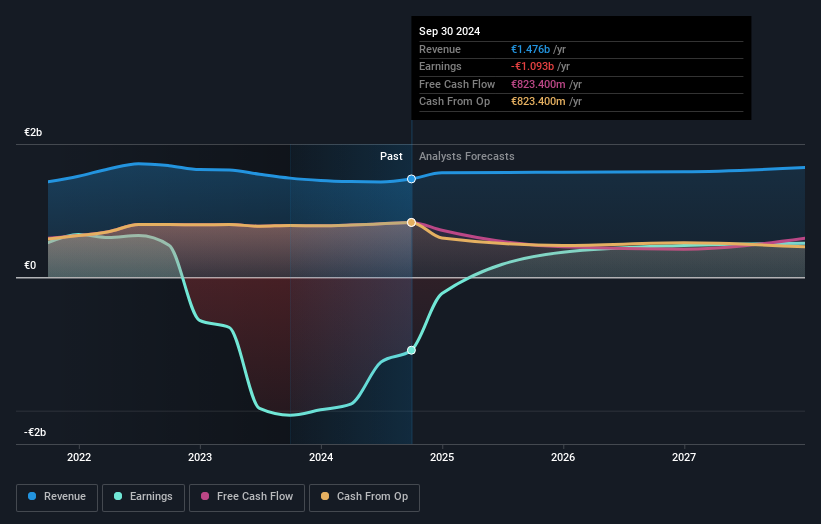Click the €1.476b revenue value in tooltip

530,49
